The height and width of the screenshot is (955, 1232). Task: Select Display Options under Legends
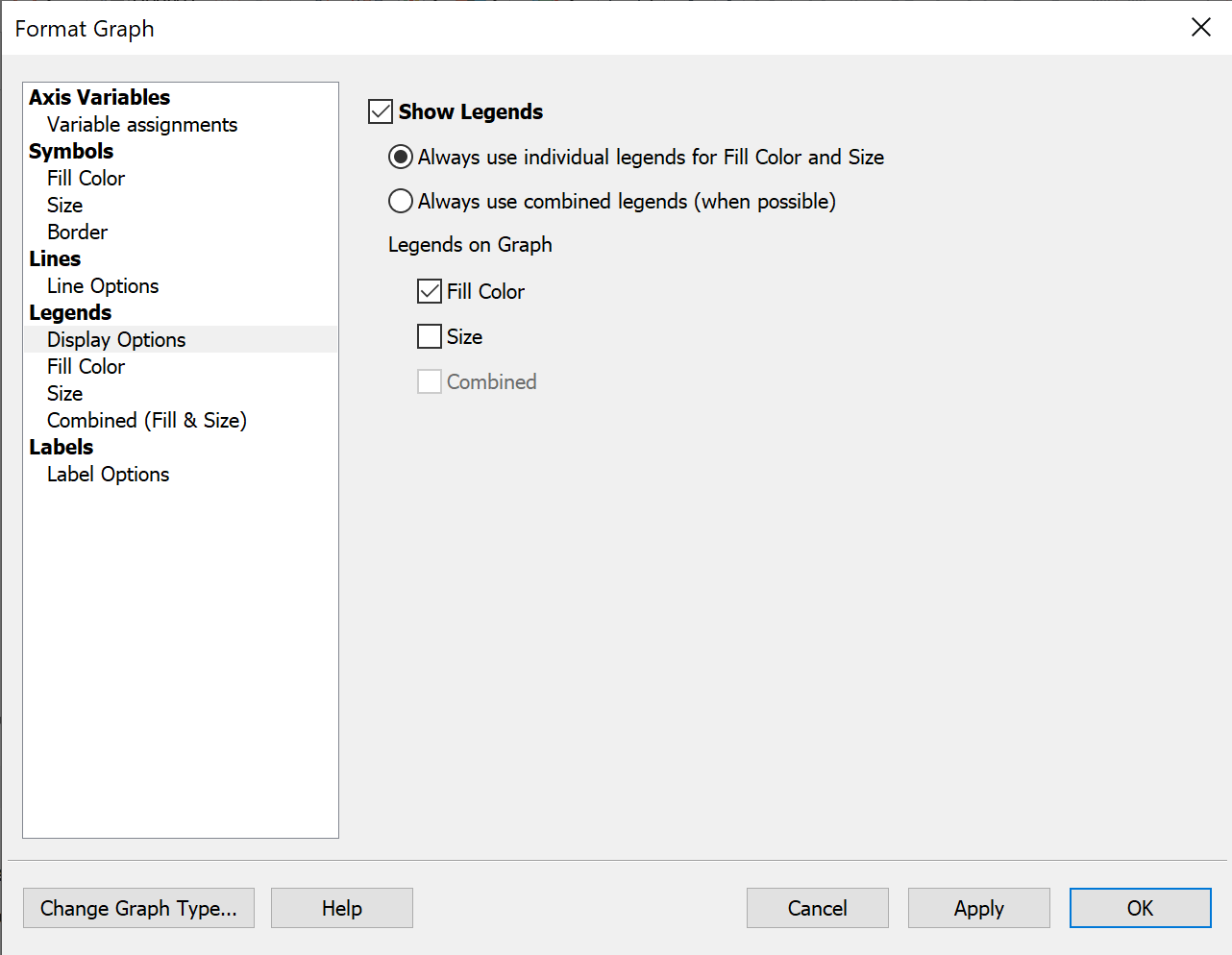[x=115, y=339]
